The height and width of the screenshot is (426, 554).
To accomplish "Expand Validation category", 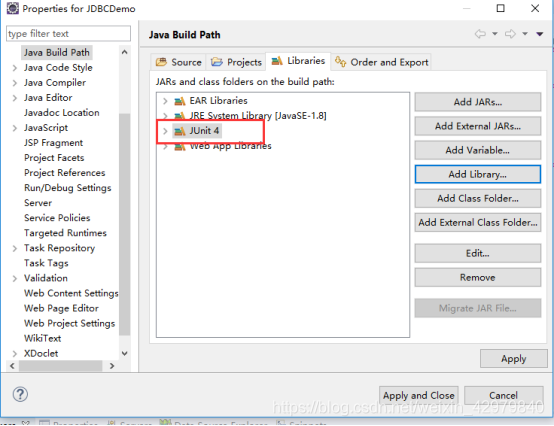I will (x=14, y=278).
